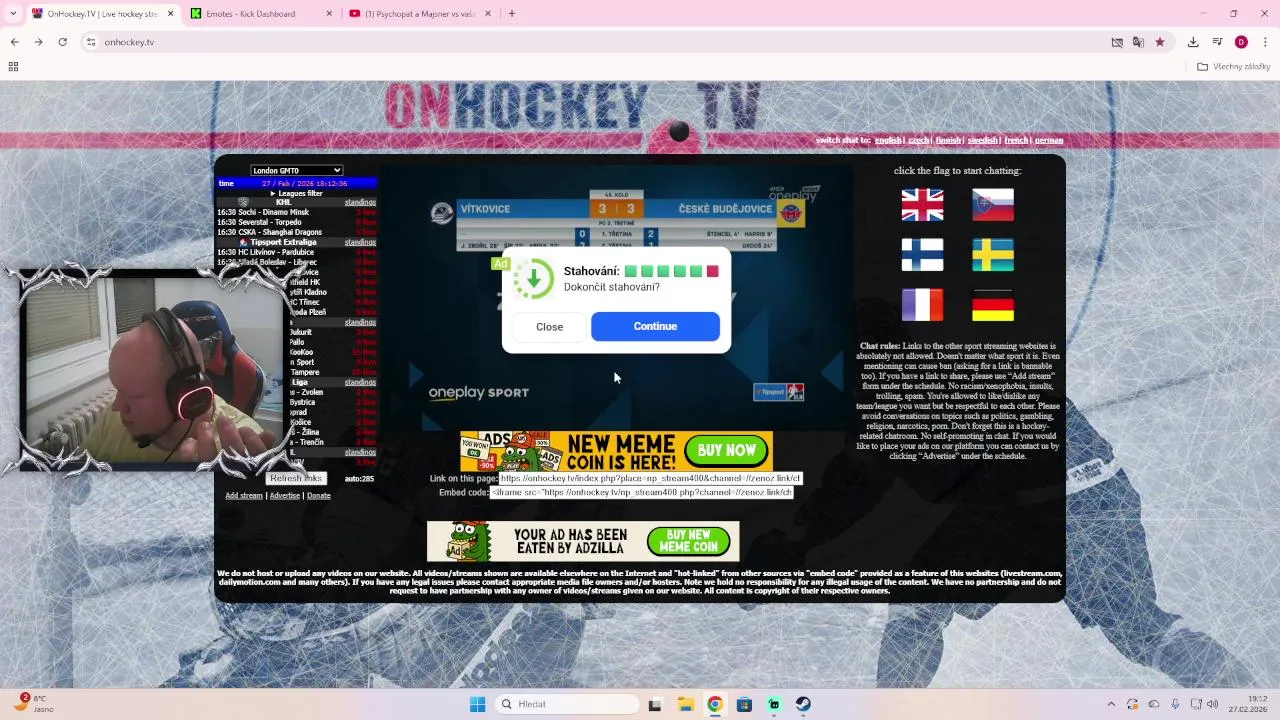Click the Refresh links button
Screen dimensions: 1280x720
click(x=296, y=478)
